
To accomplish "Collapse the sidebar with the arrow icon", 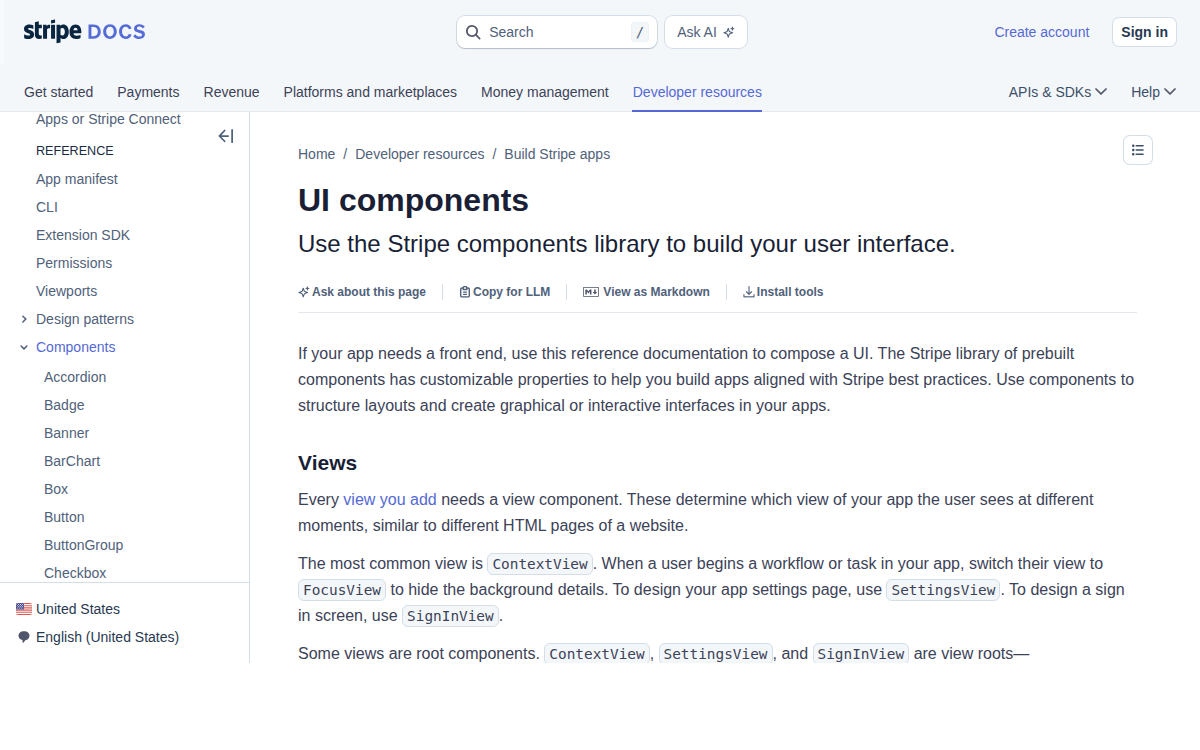I will (x=226, y=136).
